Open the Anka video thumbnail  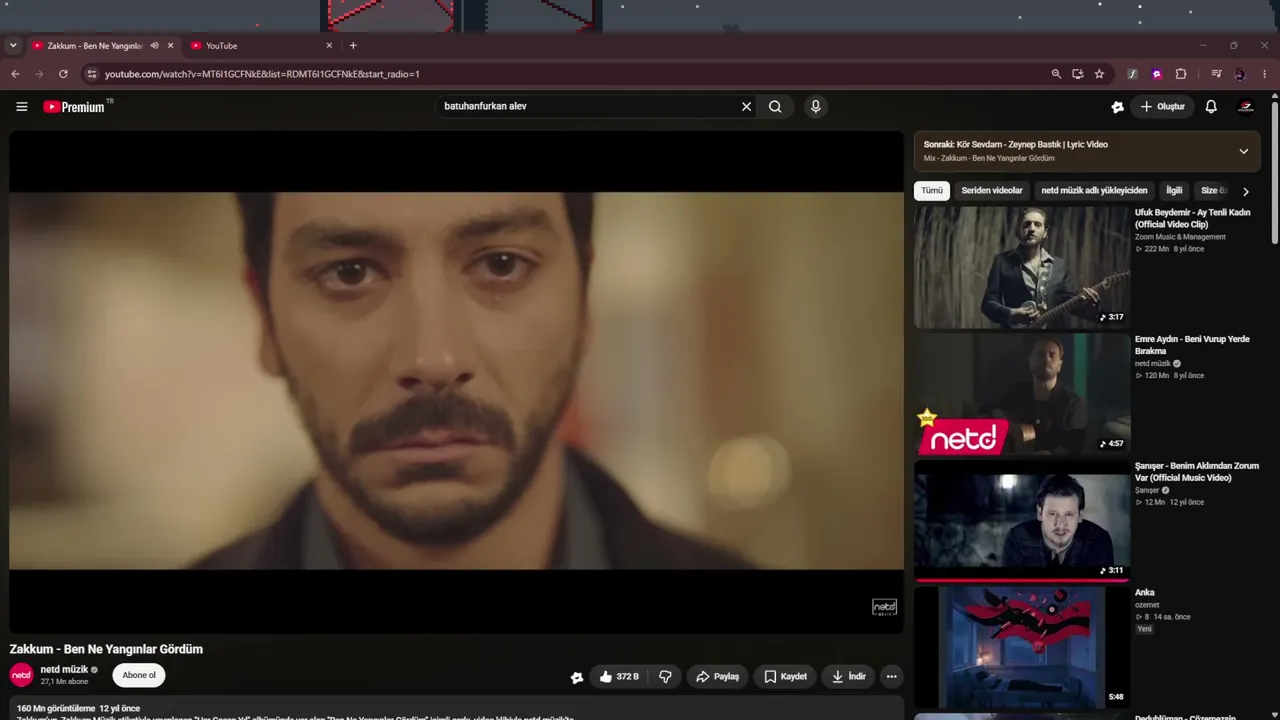(1022, 647)
